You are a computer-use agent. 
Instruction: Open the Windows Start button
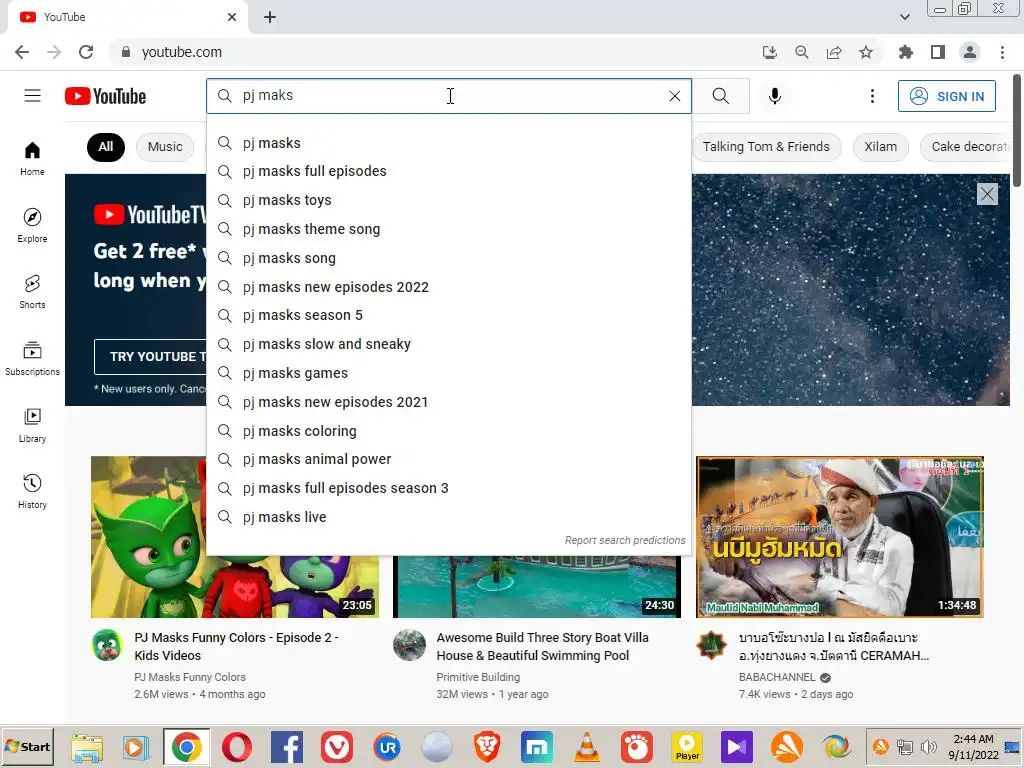click(27, 746)
